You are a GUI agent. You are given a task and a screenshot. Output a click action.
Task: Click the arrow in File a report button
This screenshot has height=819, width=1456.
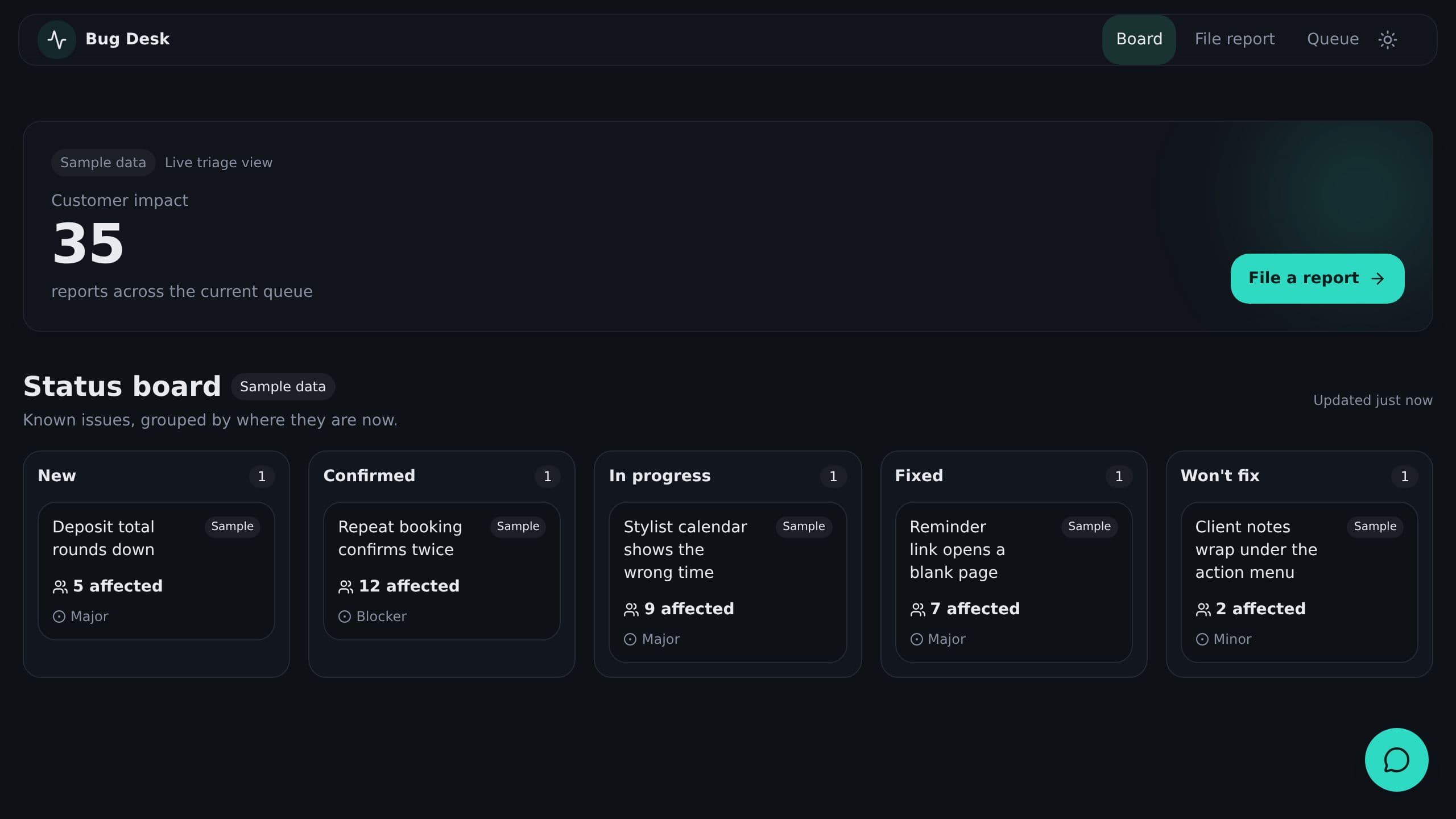coord(1378,279)
